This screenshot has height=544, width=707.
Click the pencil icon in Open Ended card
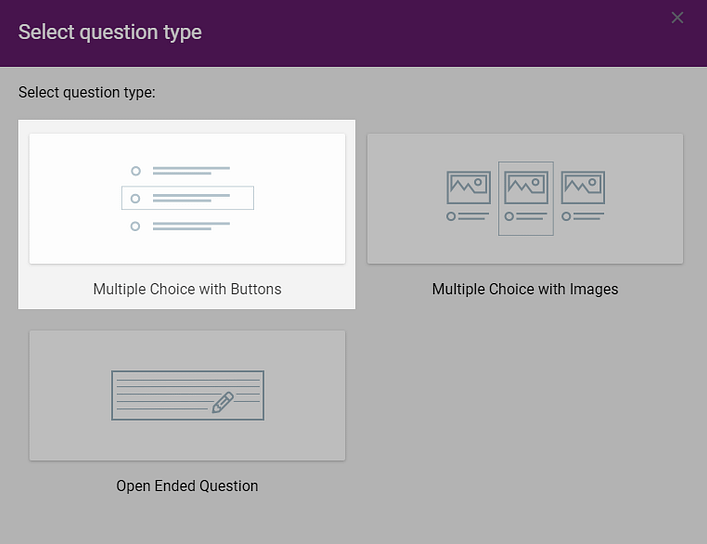pyautogui.click(x=223, y=402)
